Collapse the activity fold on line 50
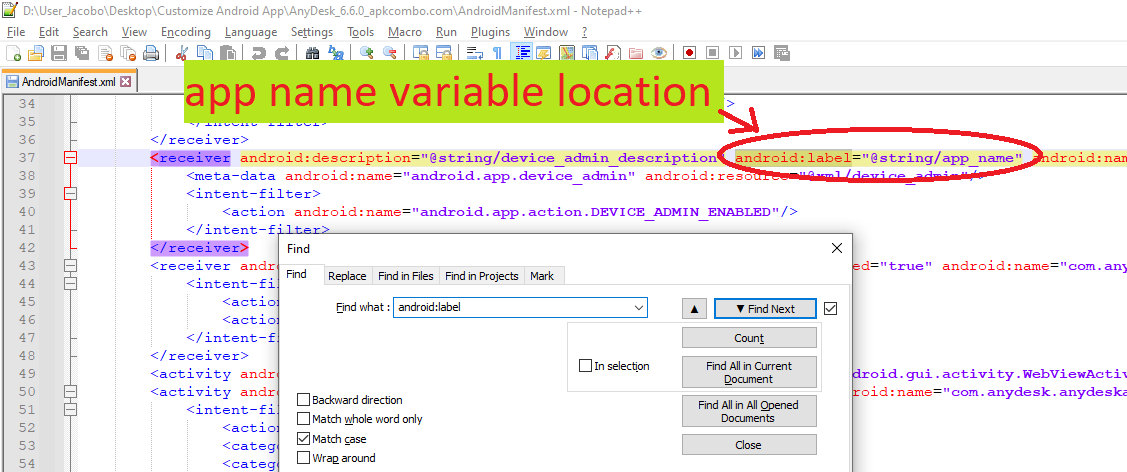 70,392
